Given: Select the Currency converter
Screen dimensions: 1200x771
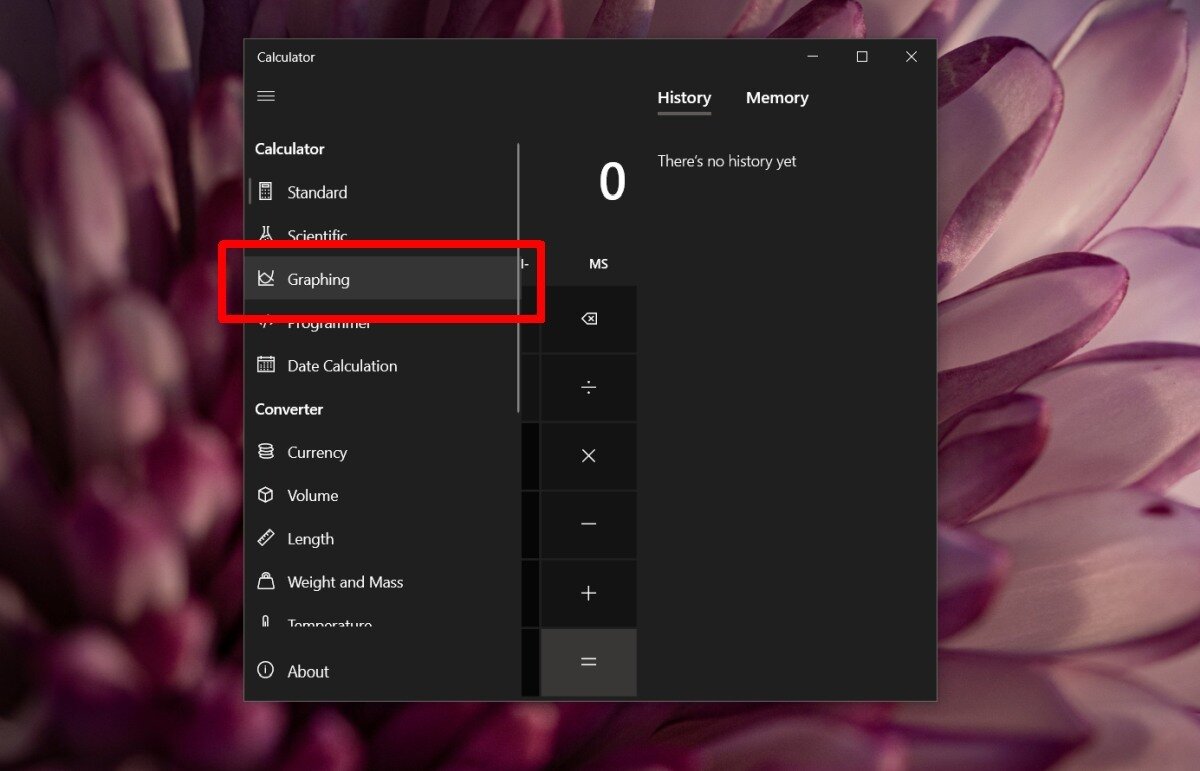Looking at the screenshot, I should point(316,452).
